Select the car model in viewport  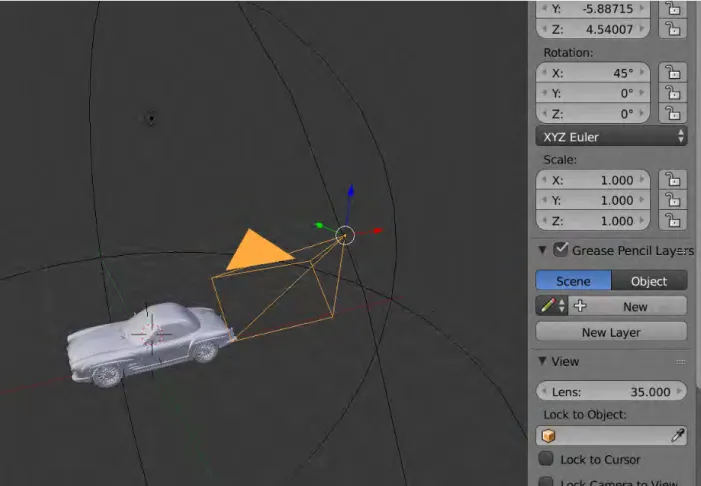pos(150,344)
